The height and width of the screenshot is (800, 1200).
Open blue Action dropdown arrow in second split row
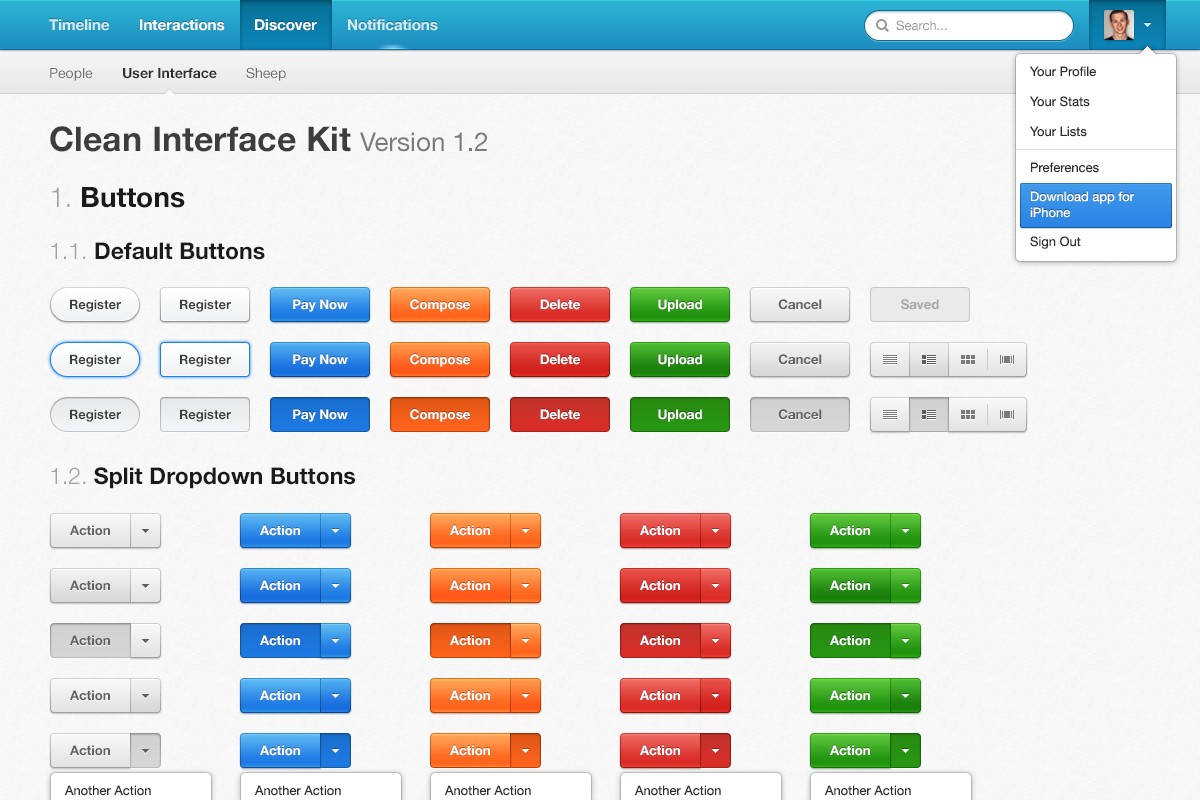[x=335, y=586]
